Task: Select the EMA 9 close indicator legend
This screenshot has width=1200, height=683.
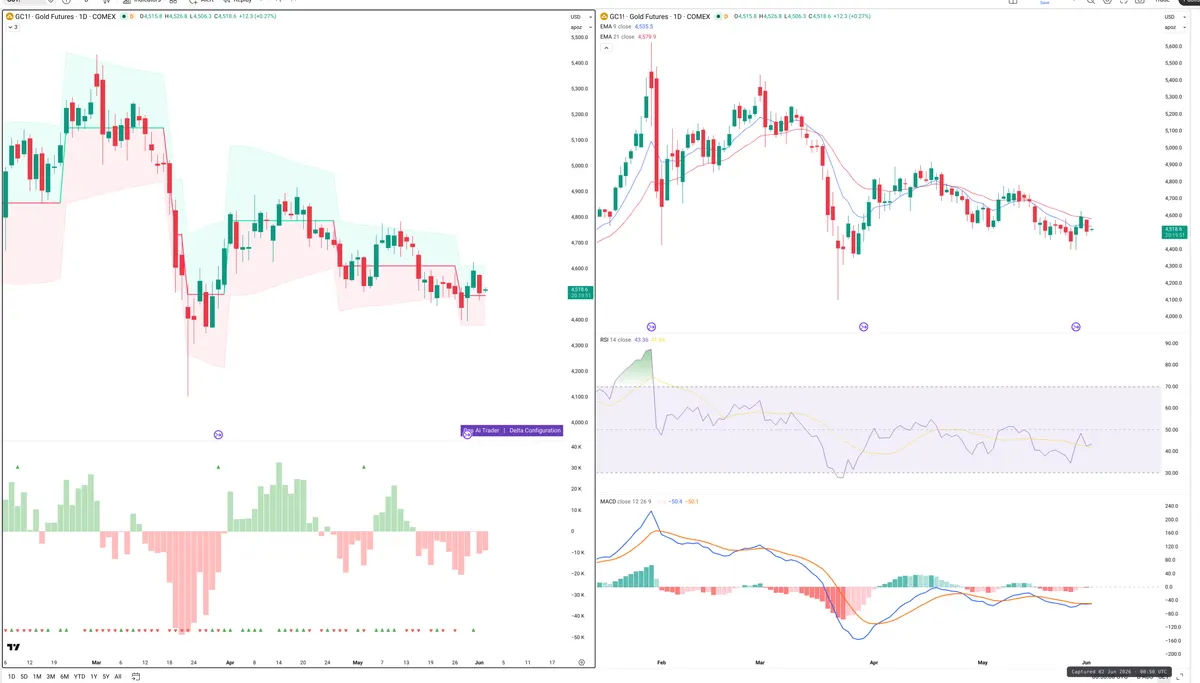Action: click(x=618, y=27)
